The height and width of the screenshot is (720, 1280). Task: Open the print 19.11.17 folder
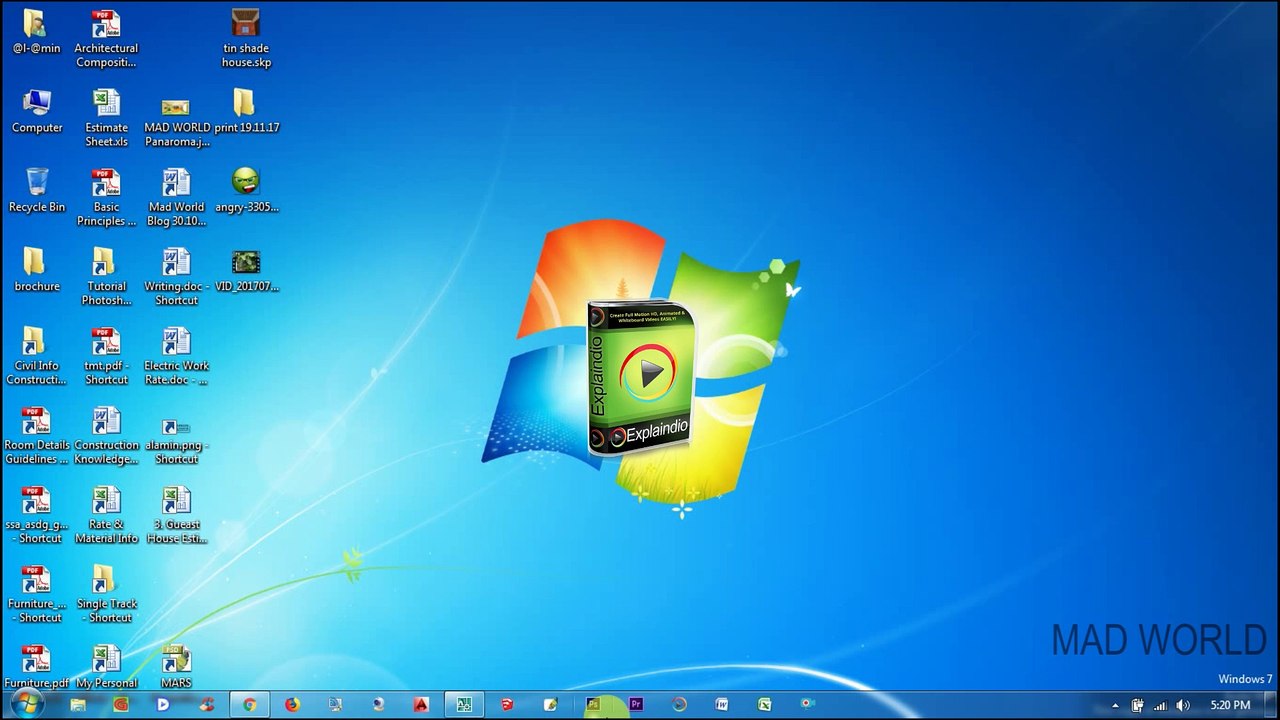pyautogui.click(x=246, y=111)
